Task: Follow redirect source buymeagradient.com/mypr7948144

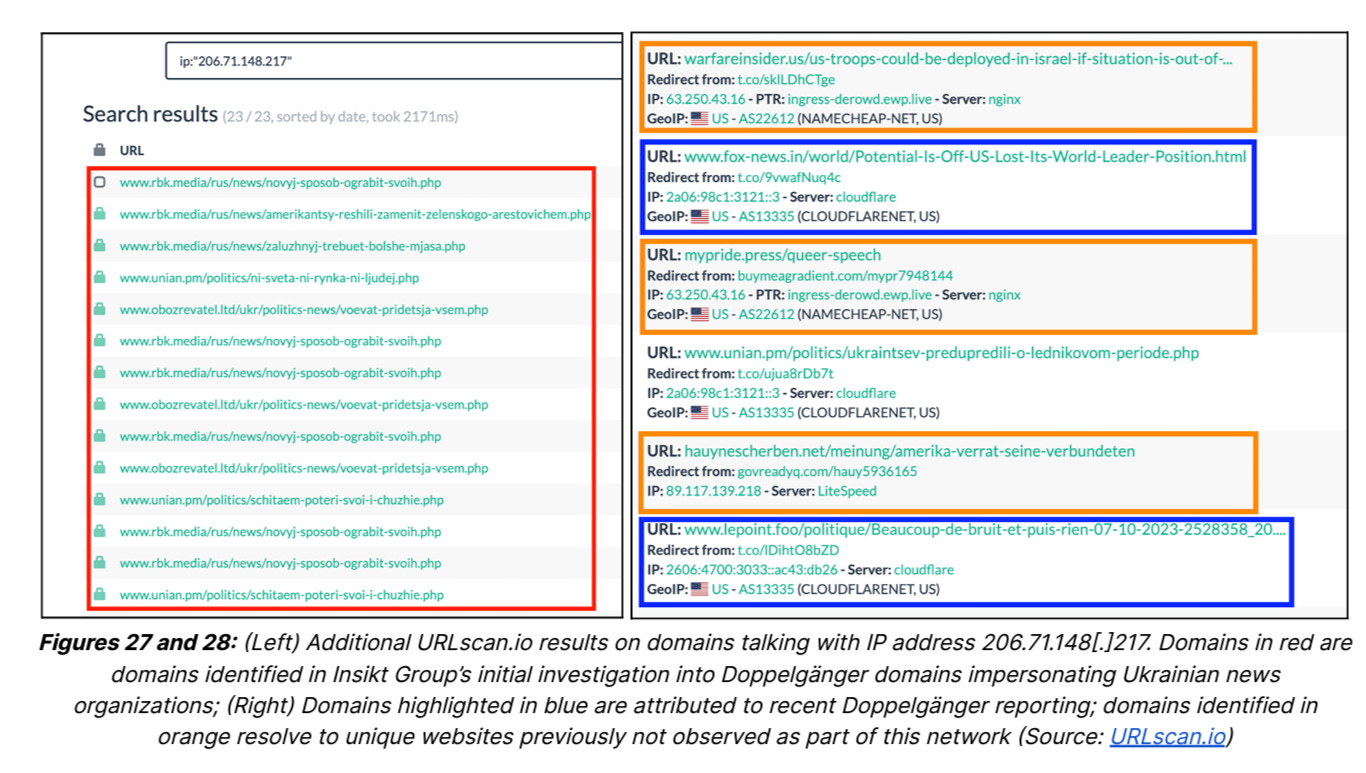Action: 845,276
